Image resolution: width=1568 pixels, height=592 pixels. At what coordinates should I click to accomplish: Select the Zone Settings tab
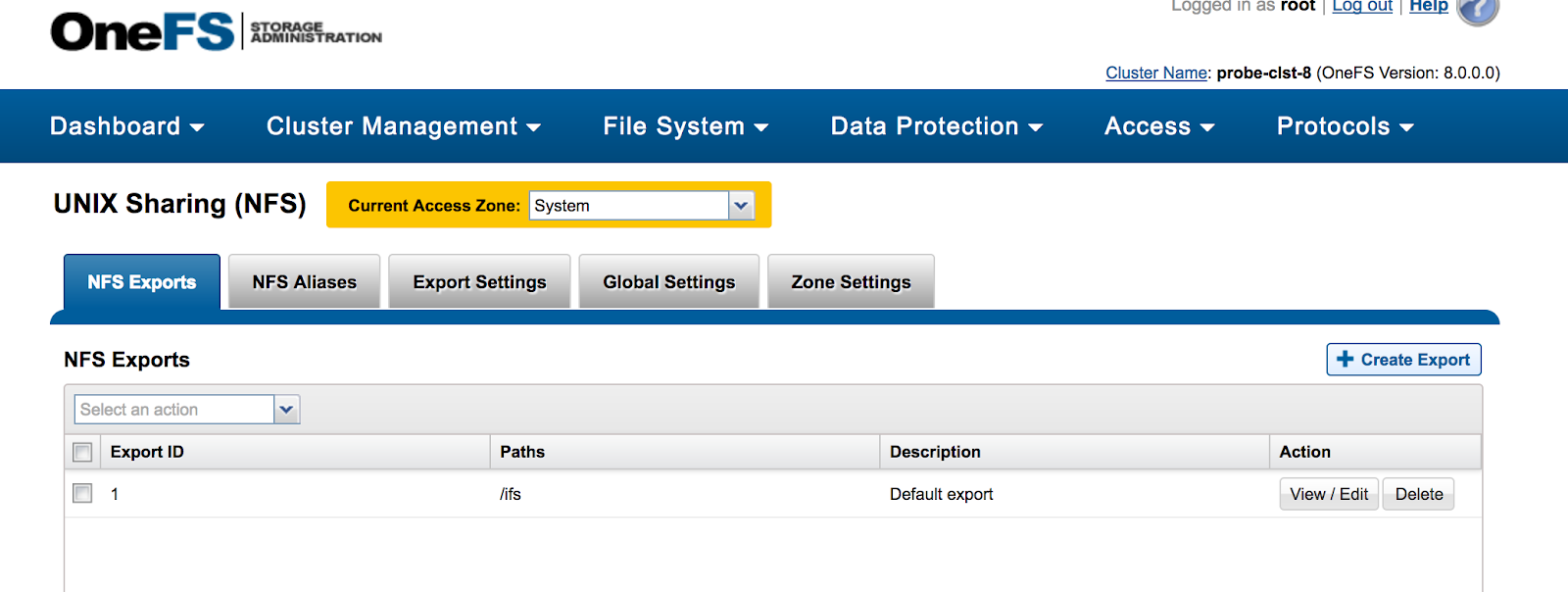[851, 282]
